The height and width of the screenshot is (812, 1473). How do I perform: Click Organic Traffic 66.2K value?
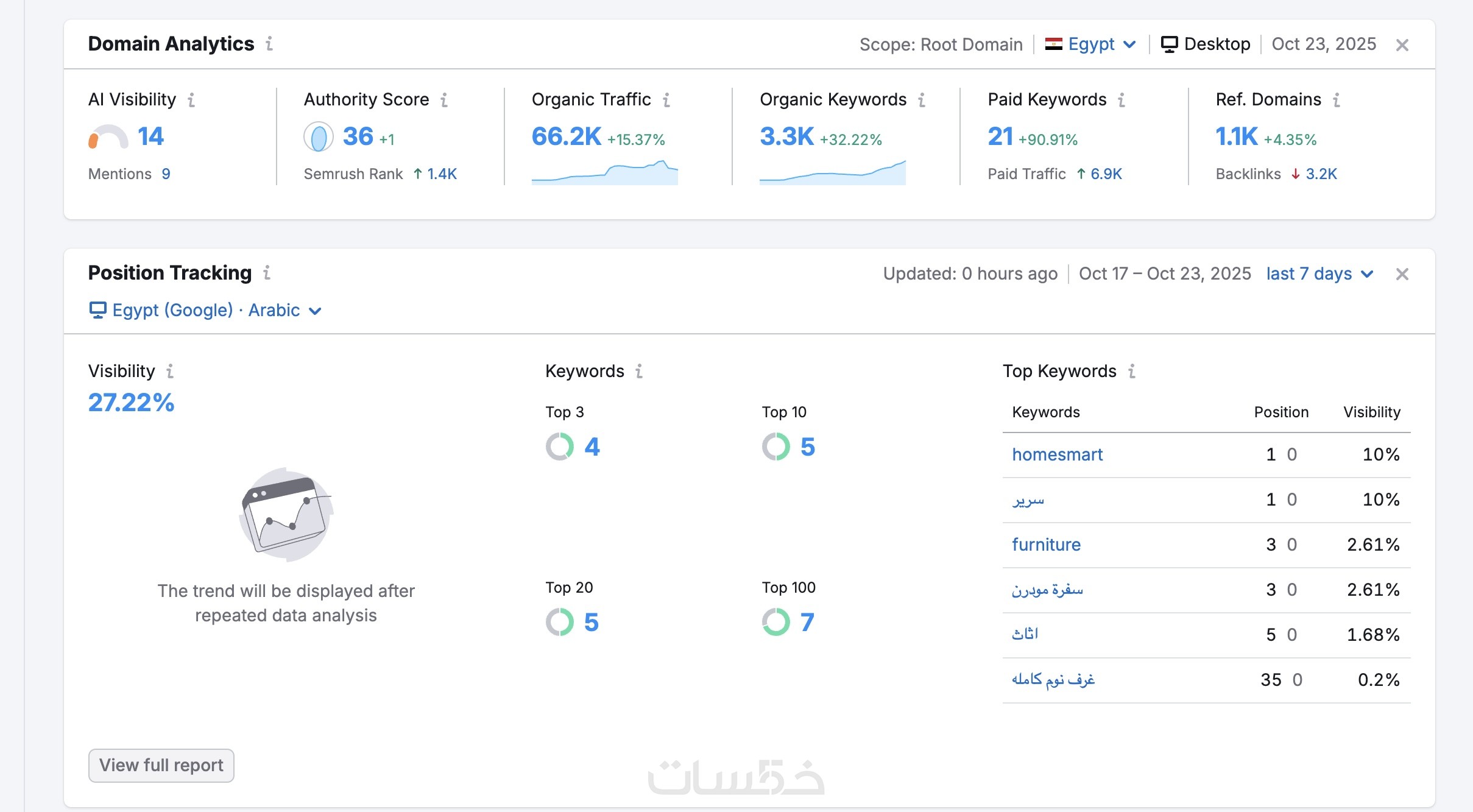[x=566, y=137]
